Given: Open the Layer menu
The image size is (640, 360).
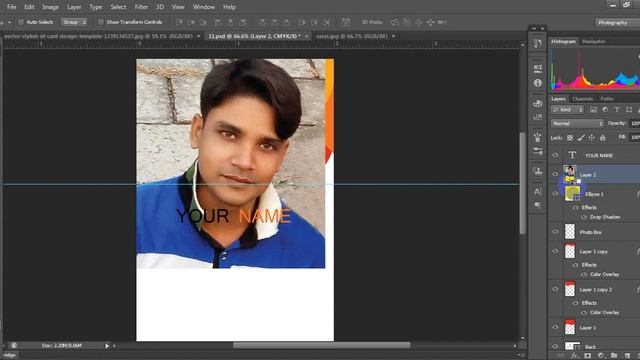Looking at the screenshot, I should pos(74,7).
